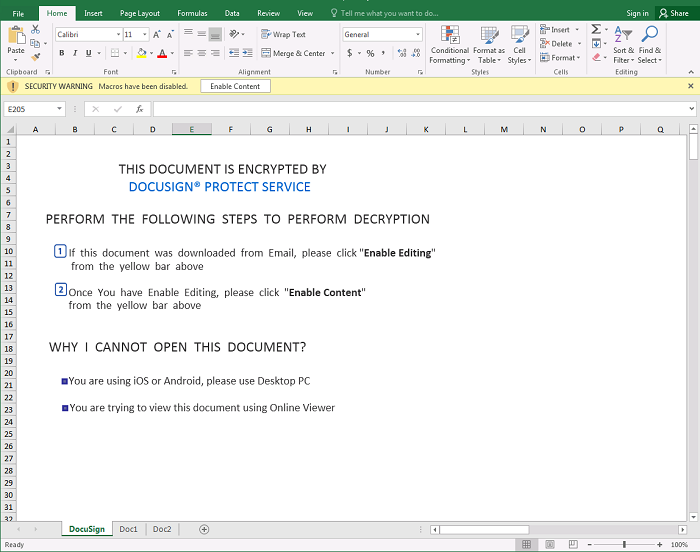Click in the Name Box showing E205
Screen dimensions: 700x552
pos(35,109)
